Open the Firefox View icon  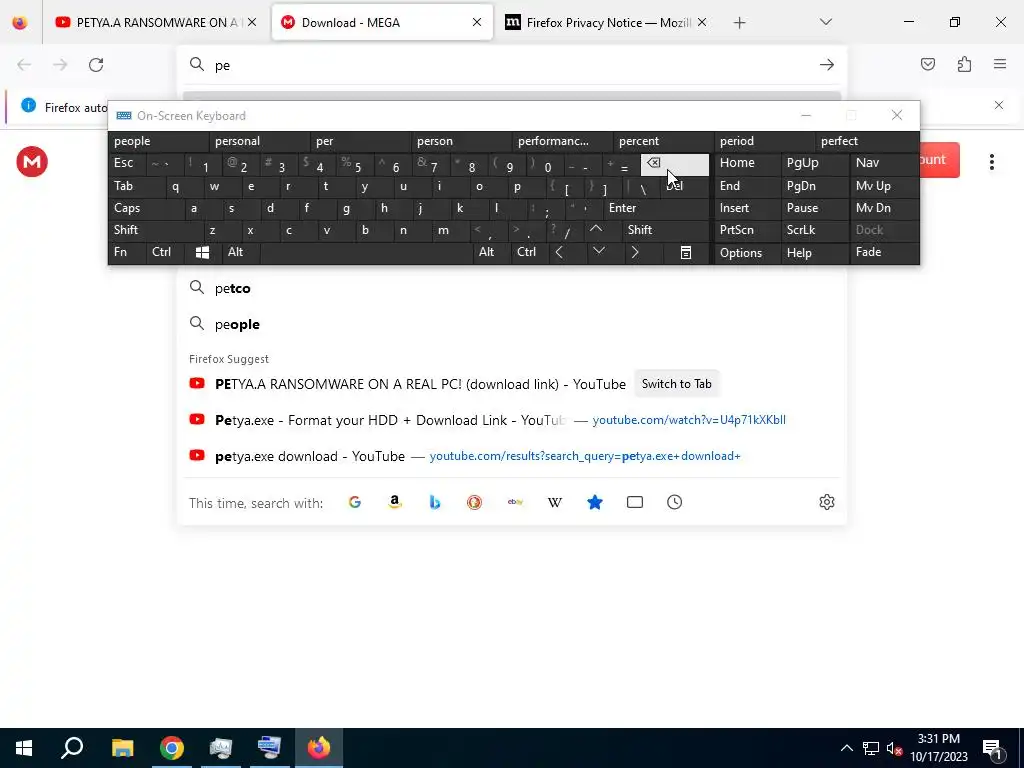(x=20, y=22)
